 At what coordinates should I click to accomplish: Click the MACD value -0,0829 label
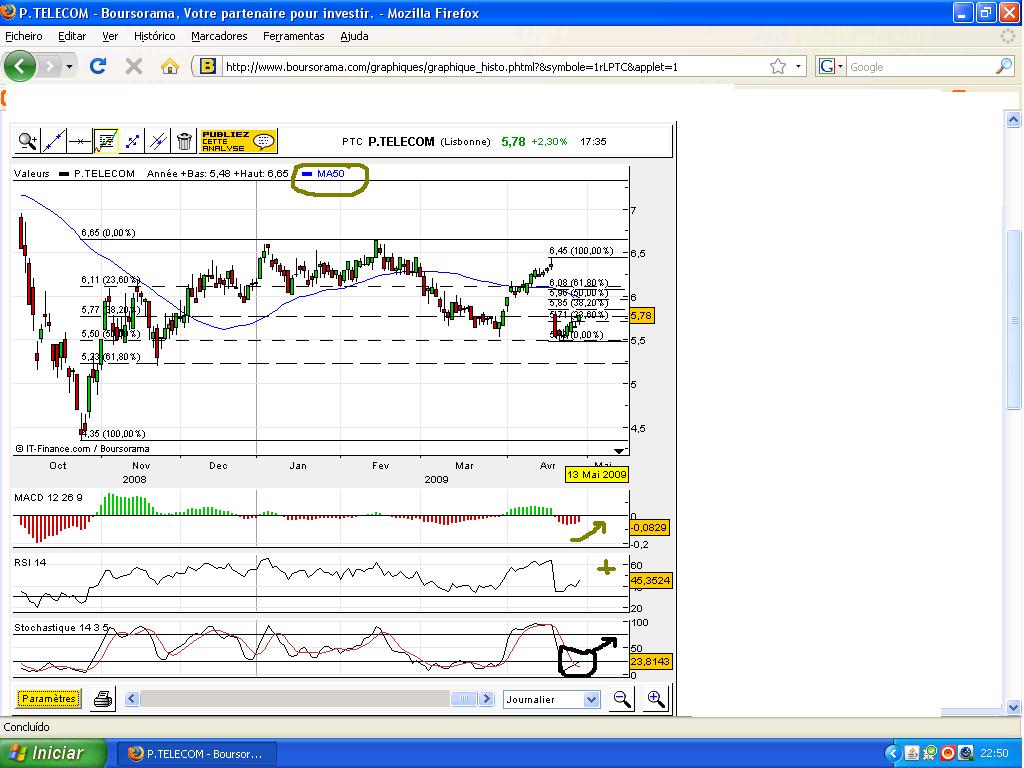pyautogui.click(x=648, y=527)
